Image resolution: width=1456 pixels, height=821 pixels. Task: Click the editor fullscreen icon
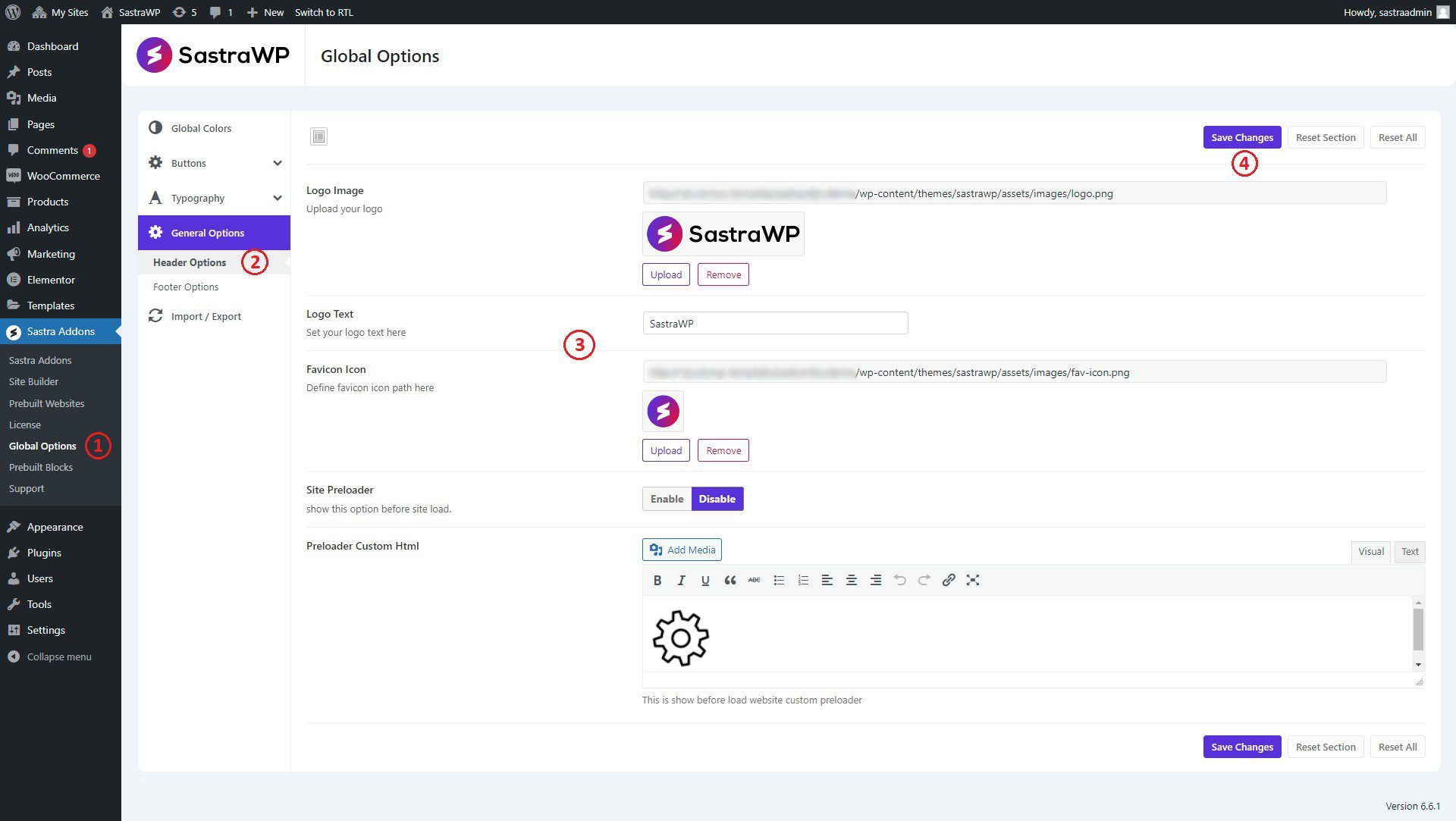973,580
